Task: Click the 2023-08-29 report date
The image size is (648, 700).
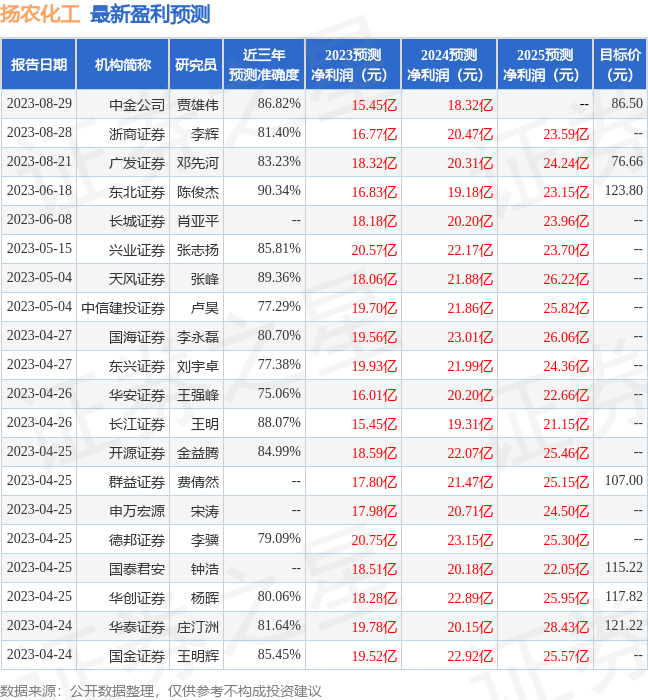Action: pos(39,104)
